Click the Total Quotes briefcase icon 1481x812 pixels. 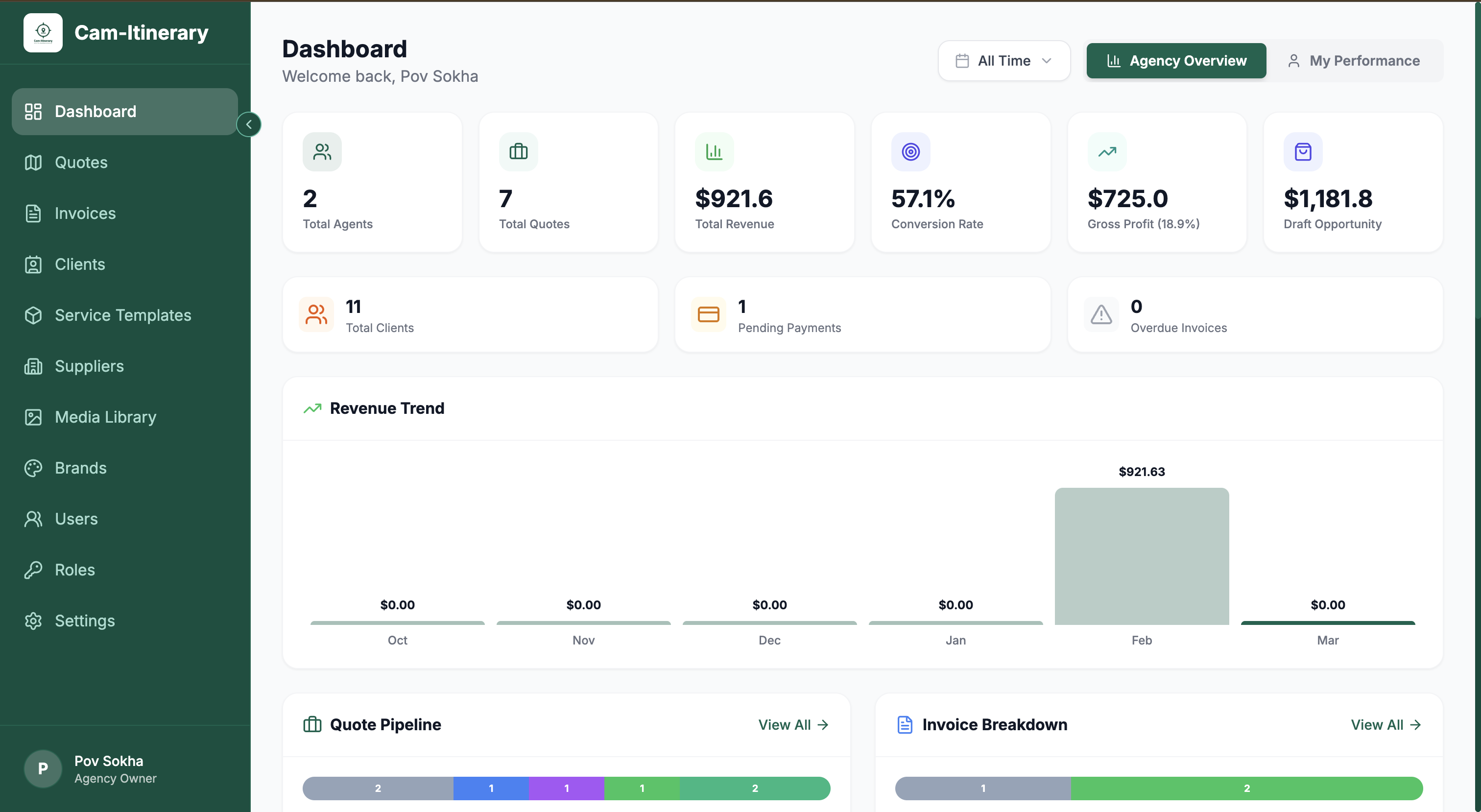tap(518, 152)
